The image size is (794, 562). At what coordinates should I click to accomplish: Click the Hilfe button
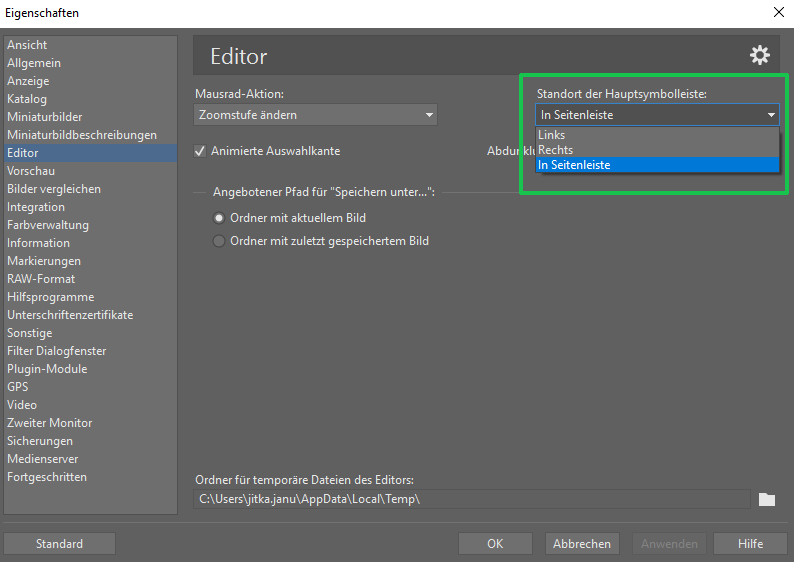(x=750, y=544)
